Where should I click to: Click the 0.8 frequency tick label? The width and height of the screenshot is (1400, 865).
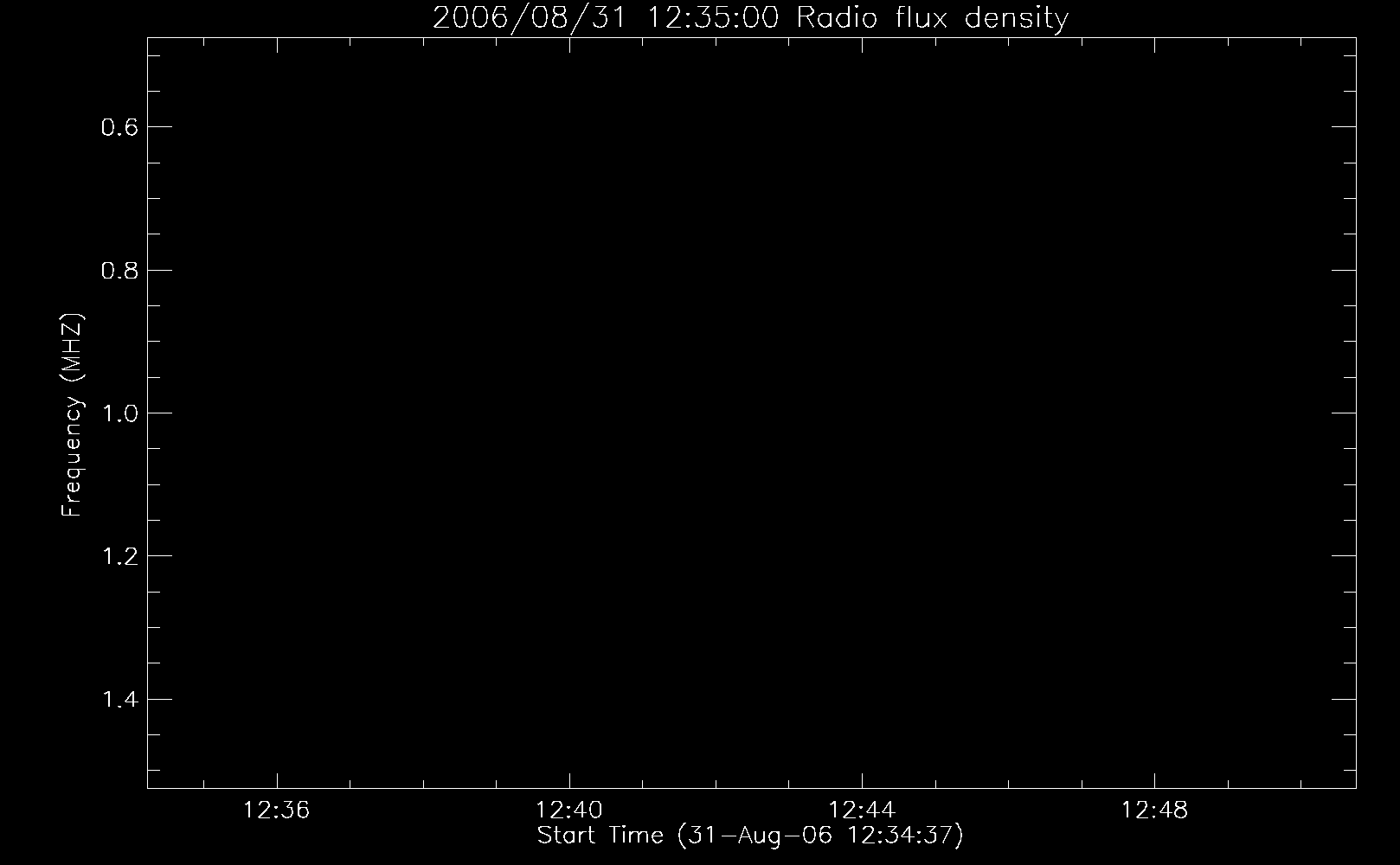click(119, 271)
